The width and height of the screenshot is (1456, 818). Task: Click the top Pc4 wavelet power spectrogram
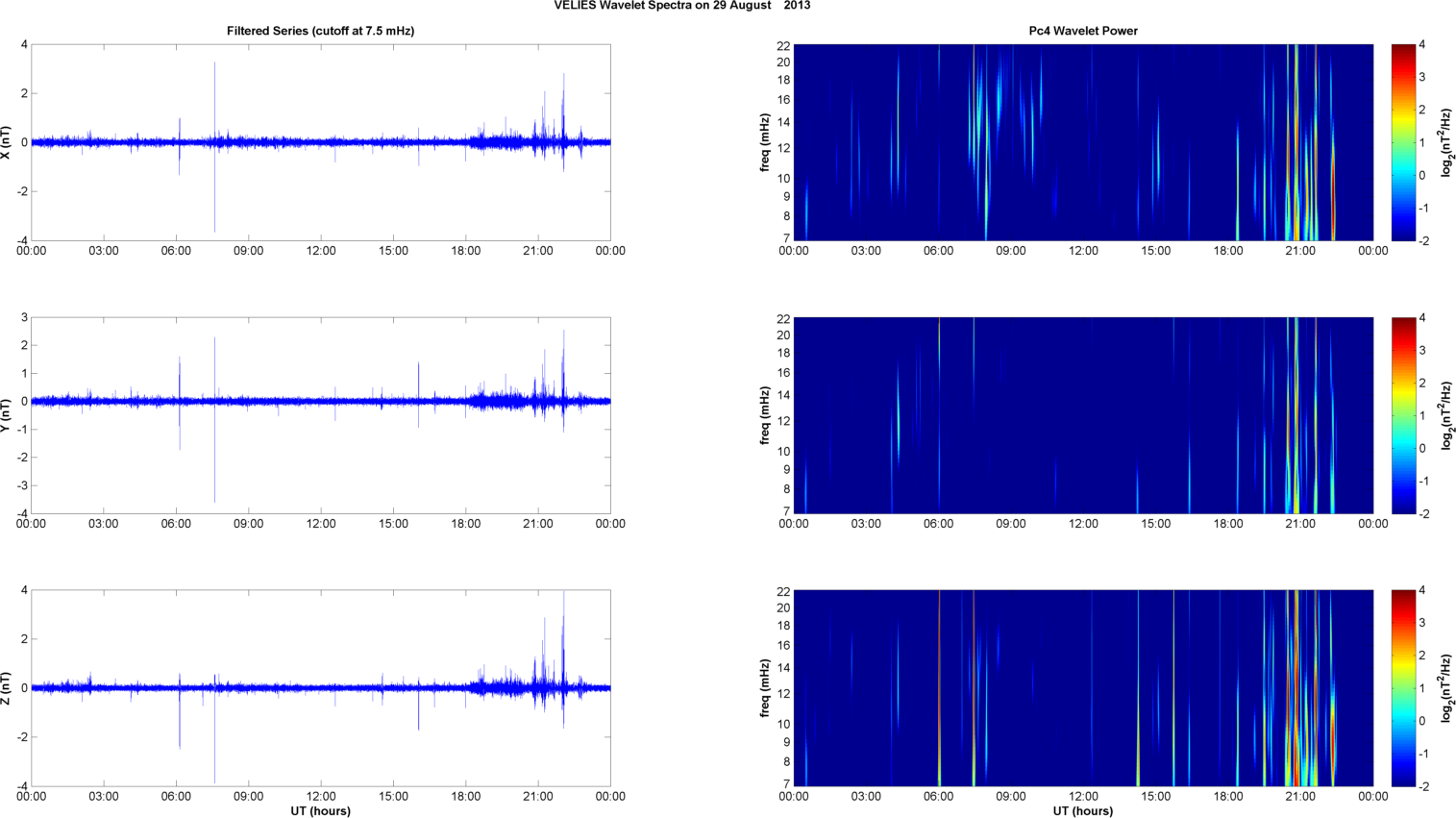(x=1083, y=142)
